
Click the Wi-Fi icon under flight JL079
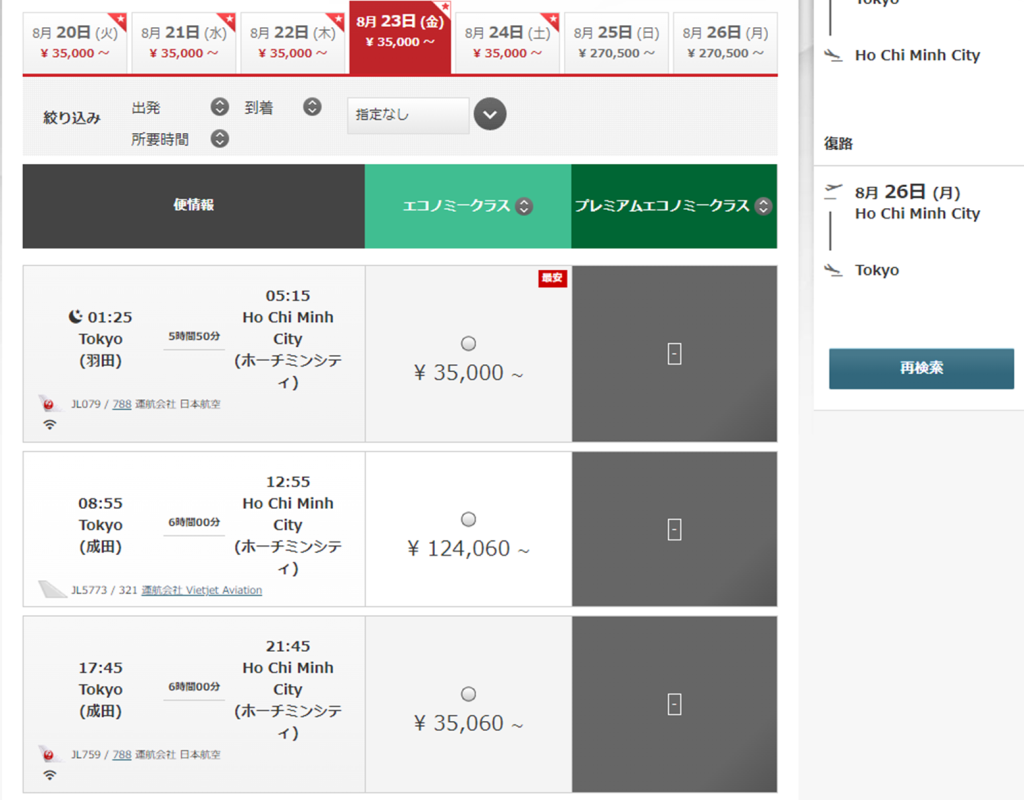coord(49,424)
